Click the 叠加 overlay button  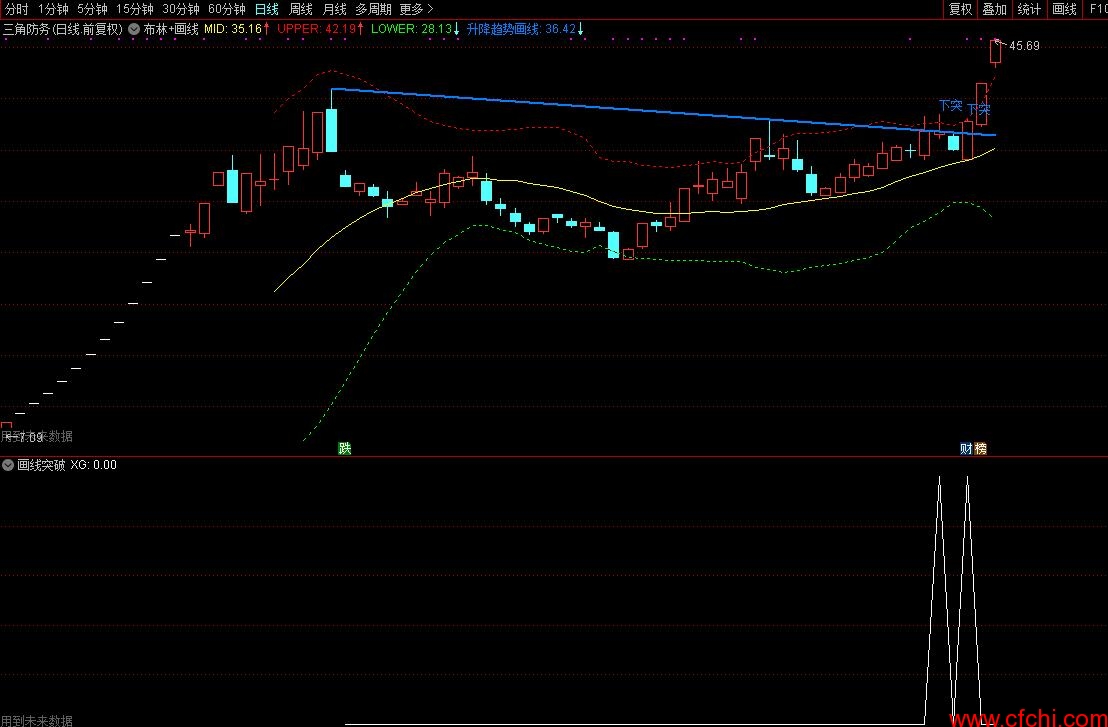click(994, 9)
